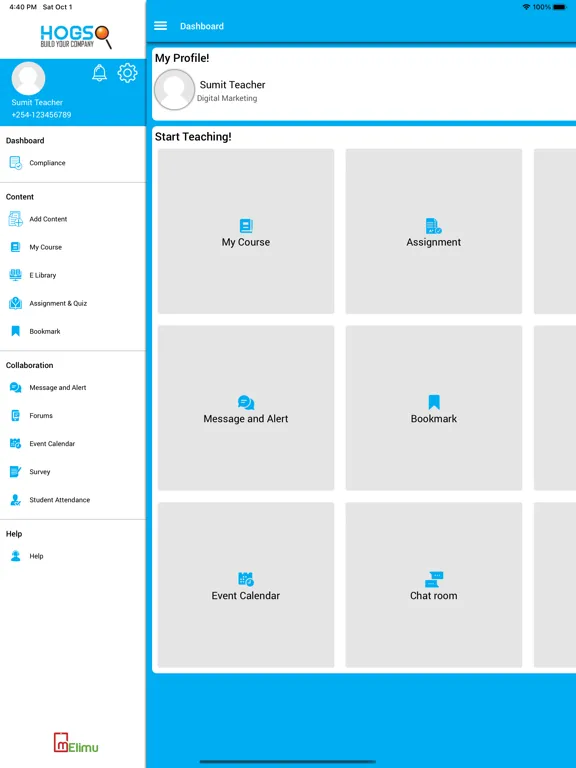Toggle the hamburger menu icon
576x768 pixels.
coord(161,26)
